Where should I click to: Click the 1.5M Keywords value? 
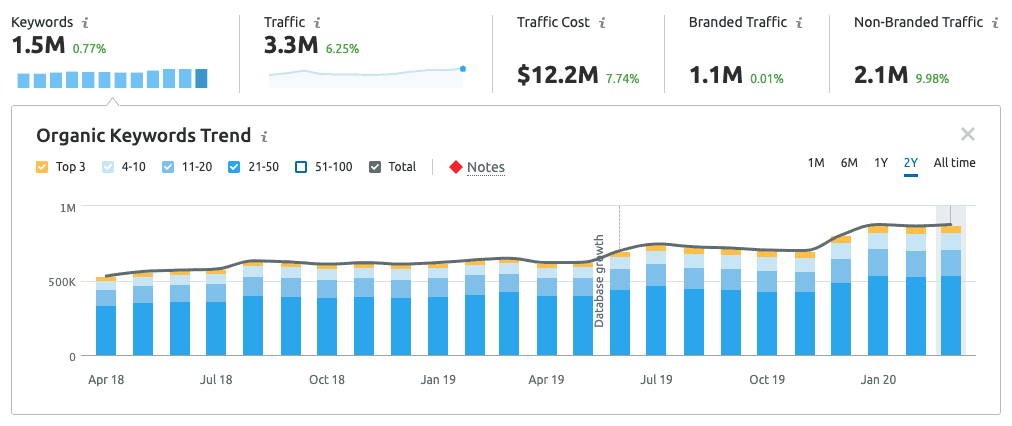(39, 46)
